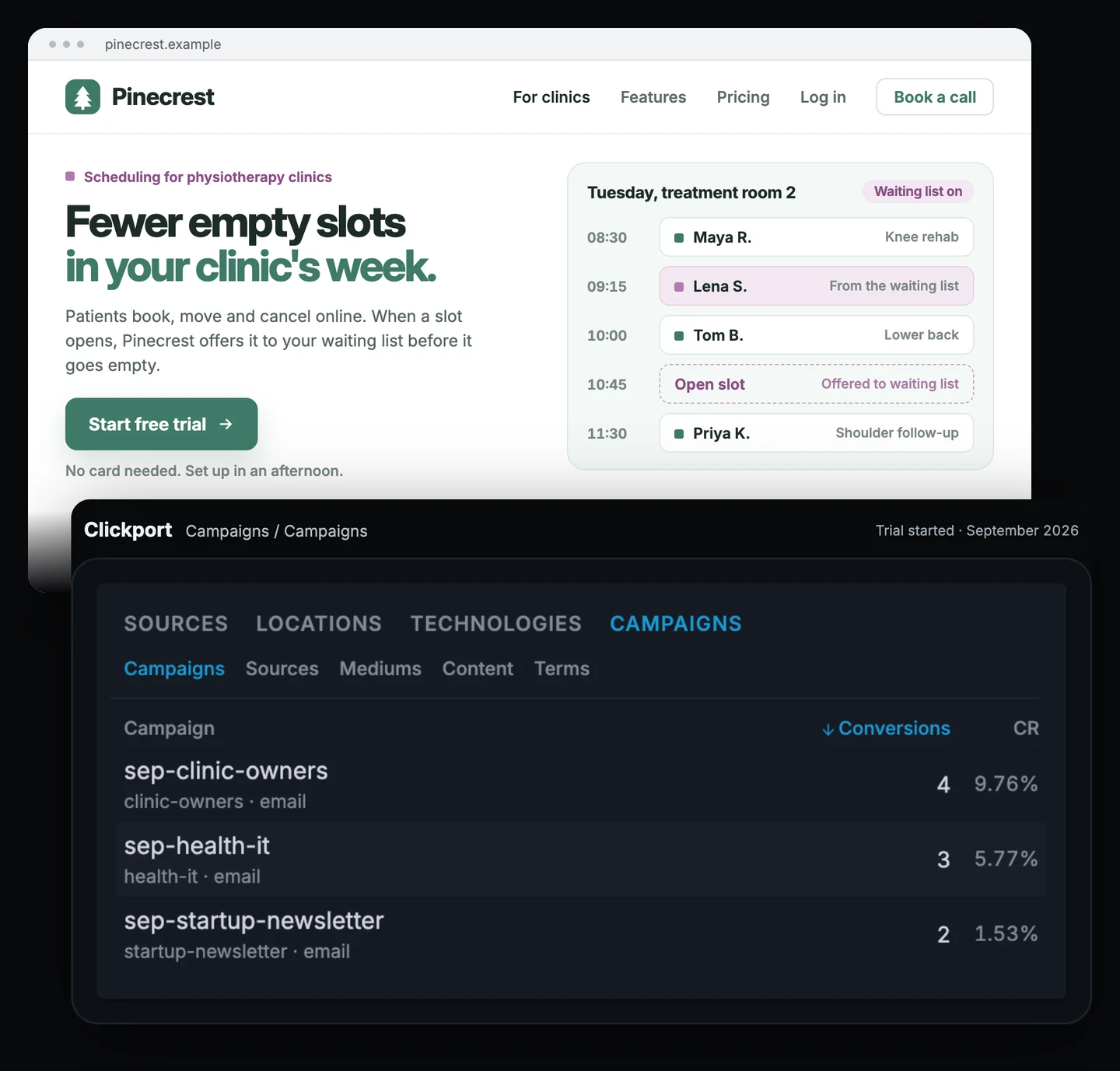Click the Waiting list on badge
This screenshot has height=1071, width=1120.
tap(918, 191)
